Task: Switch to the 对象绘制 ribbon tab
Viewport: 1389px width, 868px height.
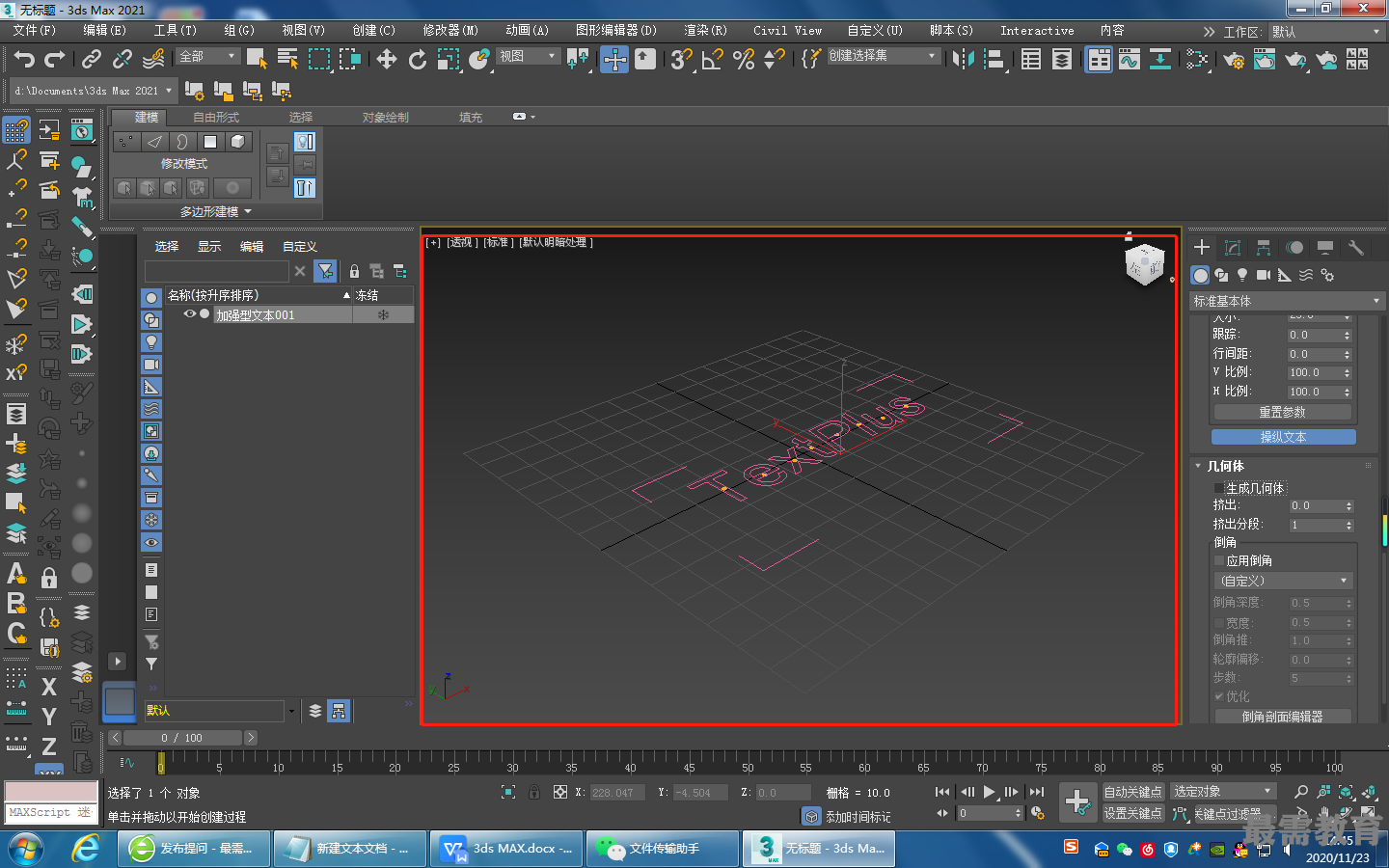Action: (x=386, y=117)
